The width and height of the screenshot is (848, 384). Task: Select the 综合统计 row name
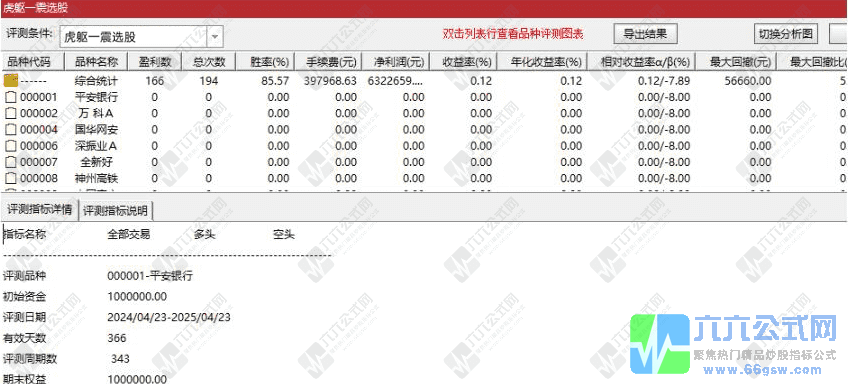pos(96,81)
